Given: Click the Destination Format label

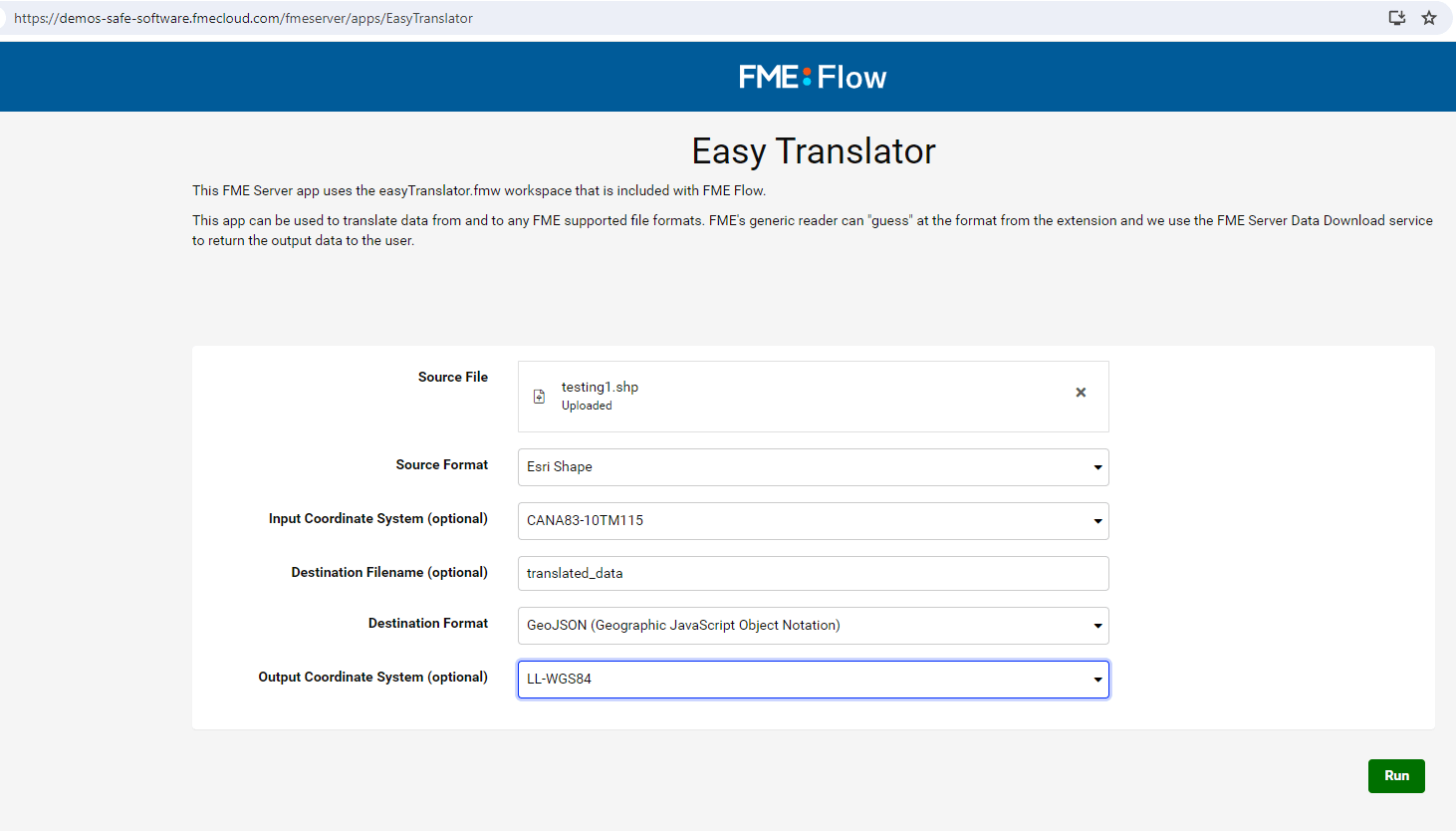Looking at the screenshot, I should pos(428,623).
